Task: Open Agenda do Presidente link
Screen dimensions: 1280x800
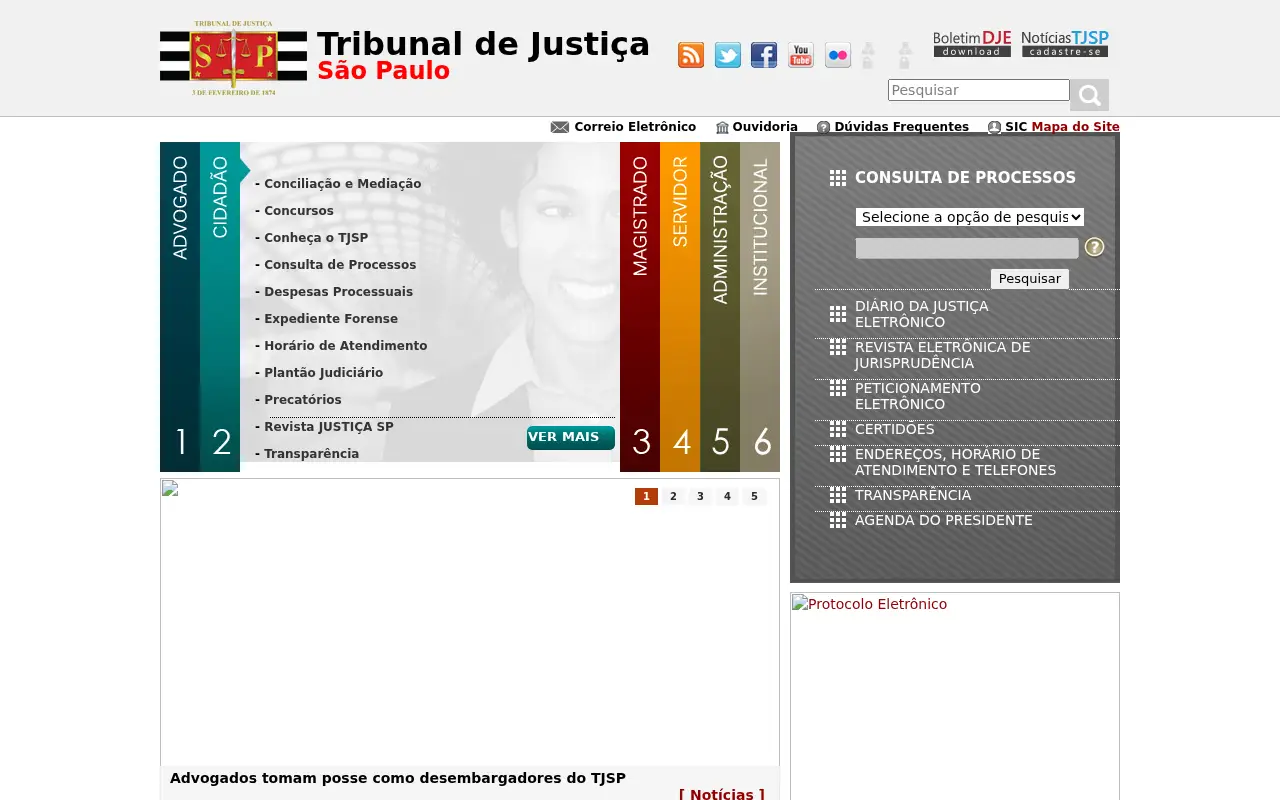Action: (x=944, y=520)
